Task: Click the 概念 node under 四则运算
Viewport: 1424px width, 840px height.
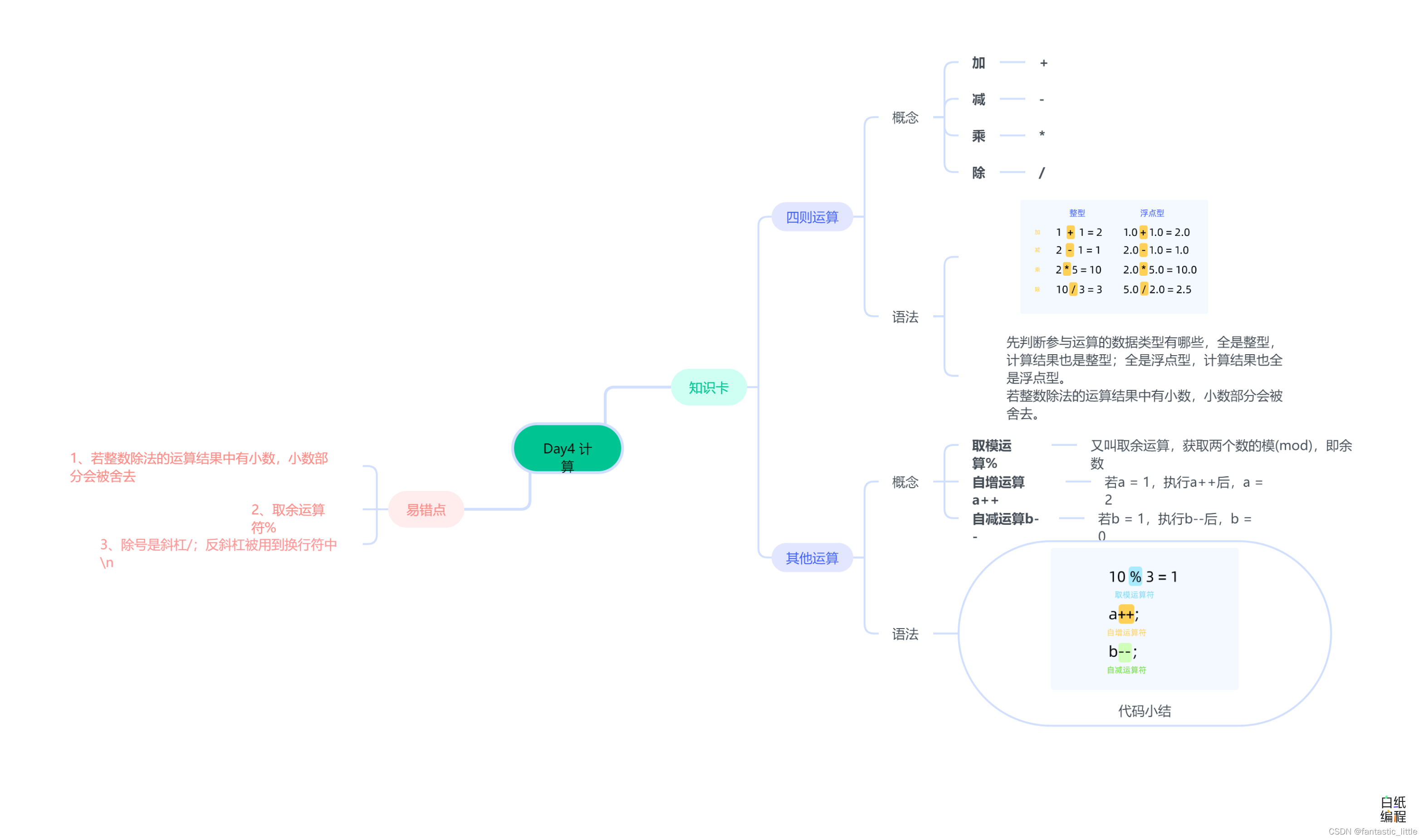Action: pyautogui.click(x=905, y=118)
